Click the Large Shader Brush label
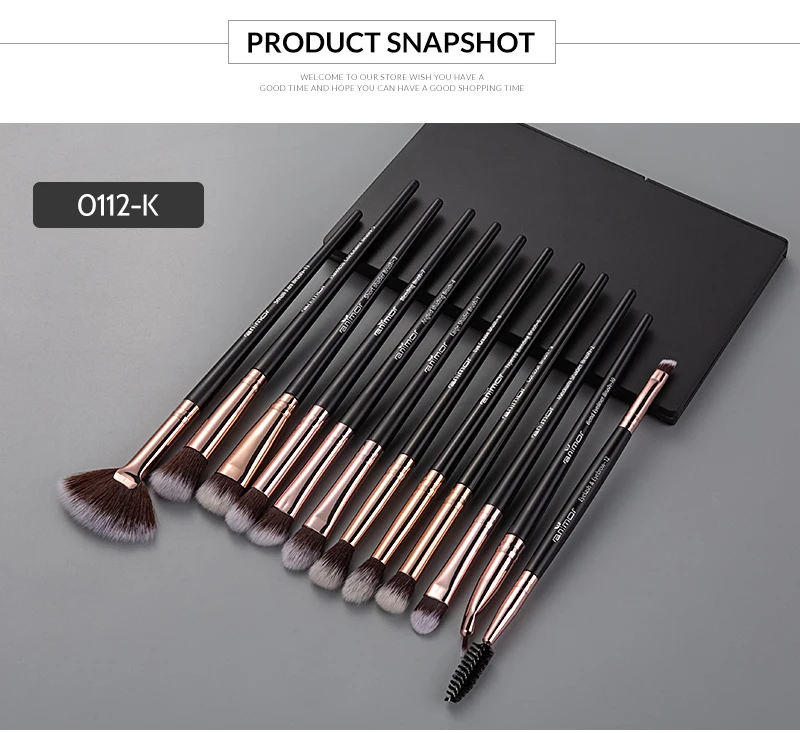800x733 pixels. pyautogui.click(x=465, y=318)
